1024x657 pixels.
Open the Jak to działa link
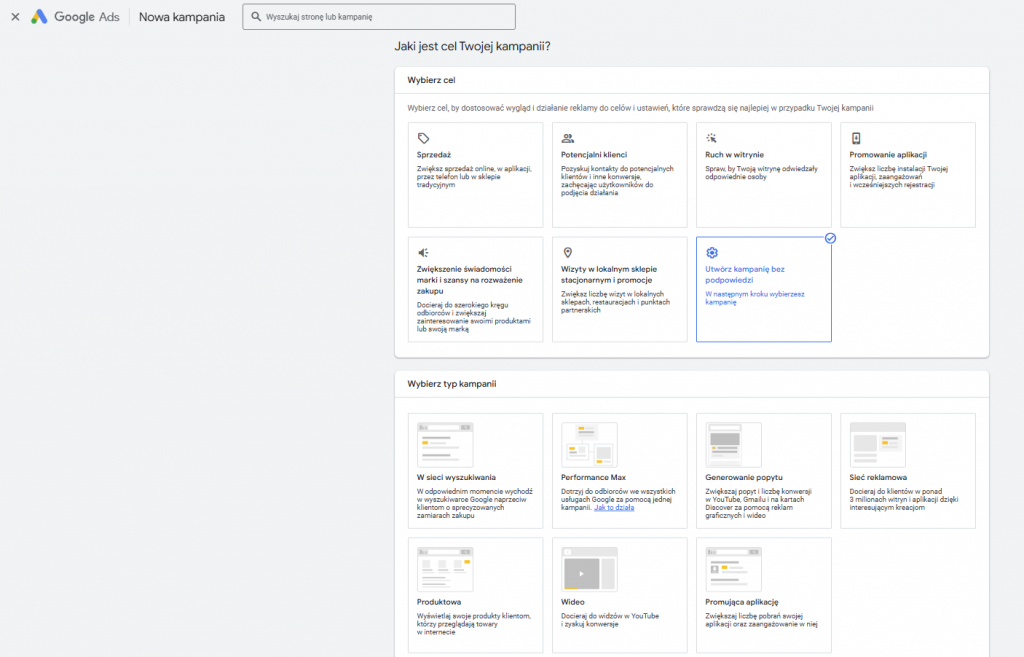coord(614,508)
